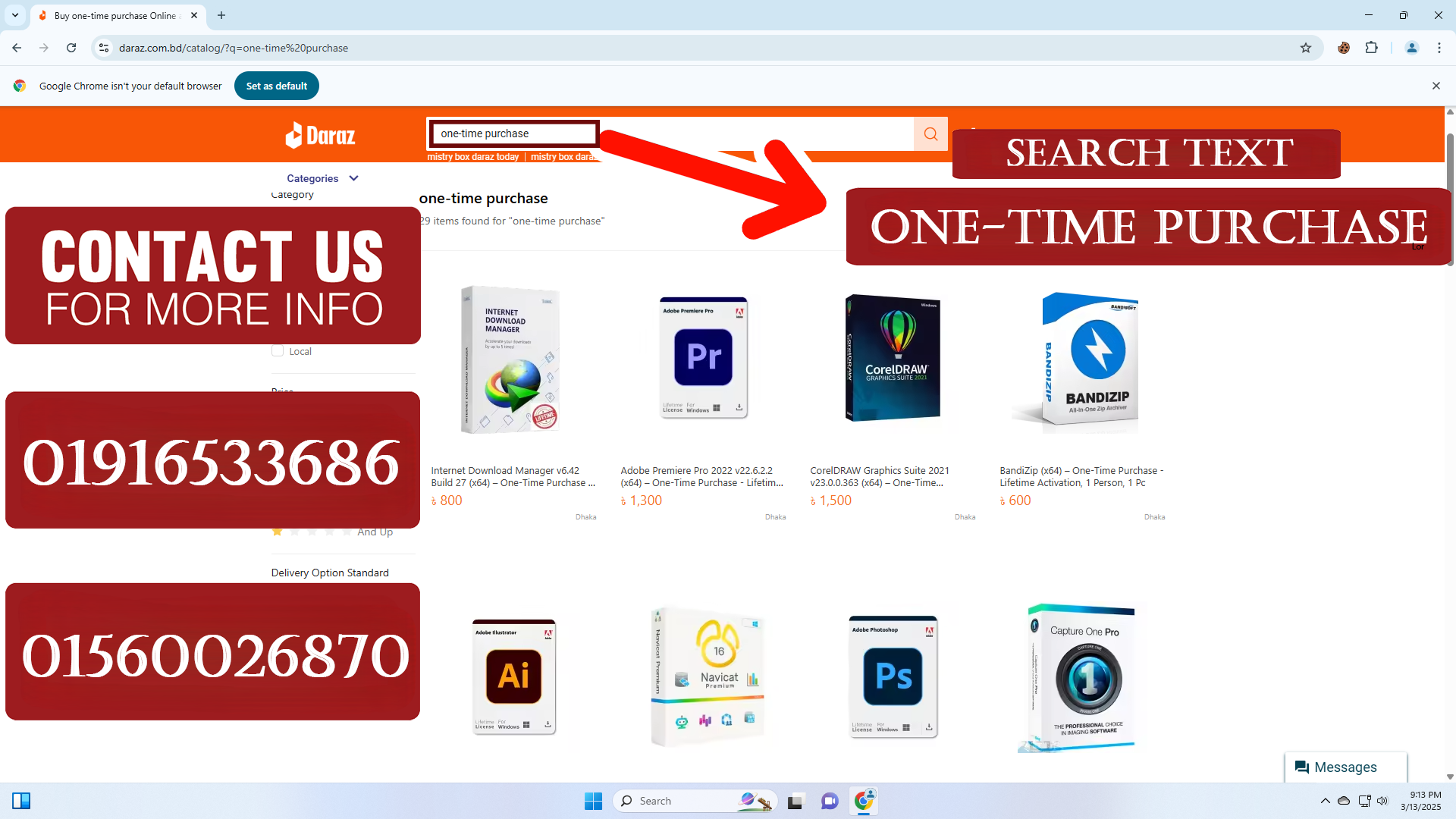Open Windows Start menu
This screenshot has width=1456, height=819.
[x=593, y=801]
